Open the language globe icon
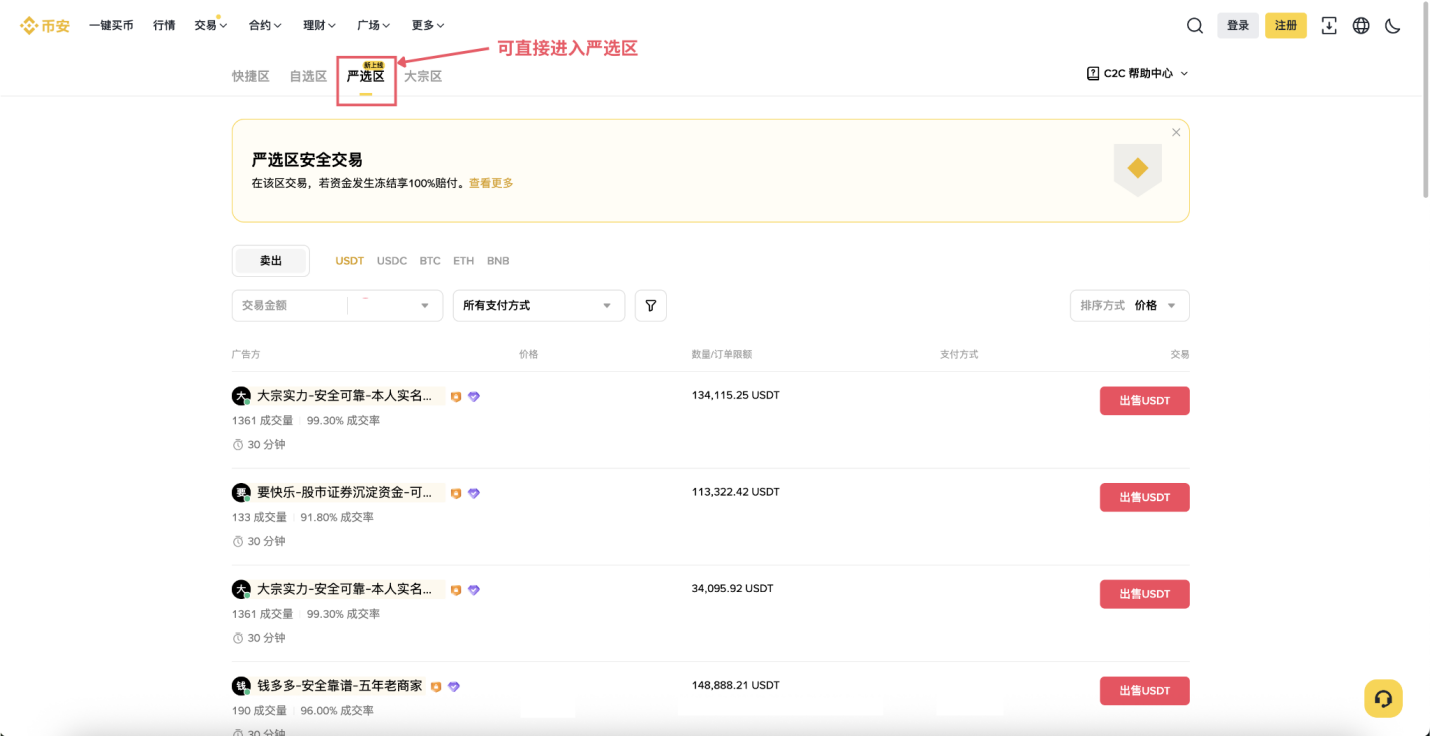The height and width of the screenshot is (736, 1430). coord(1361,25)
